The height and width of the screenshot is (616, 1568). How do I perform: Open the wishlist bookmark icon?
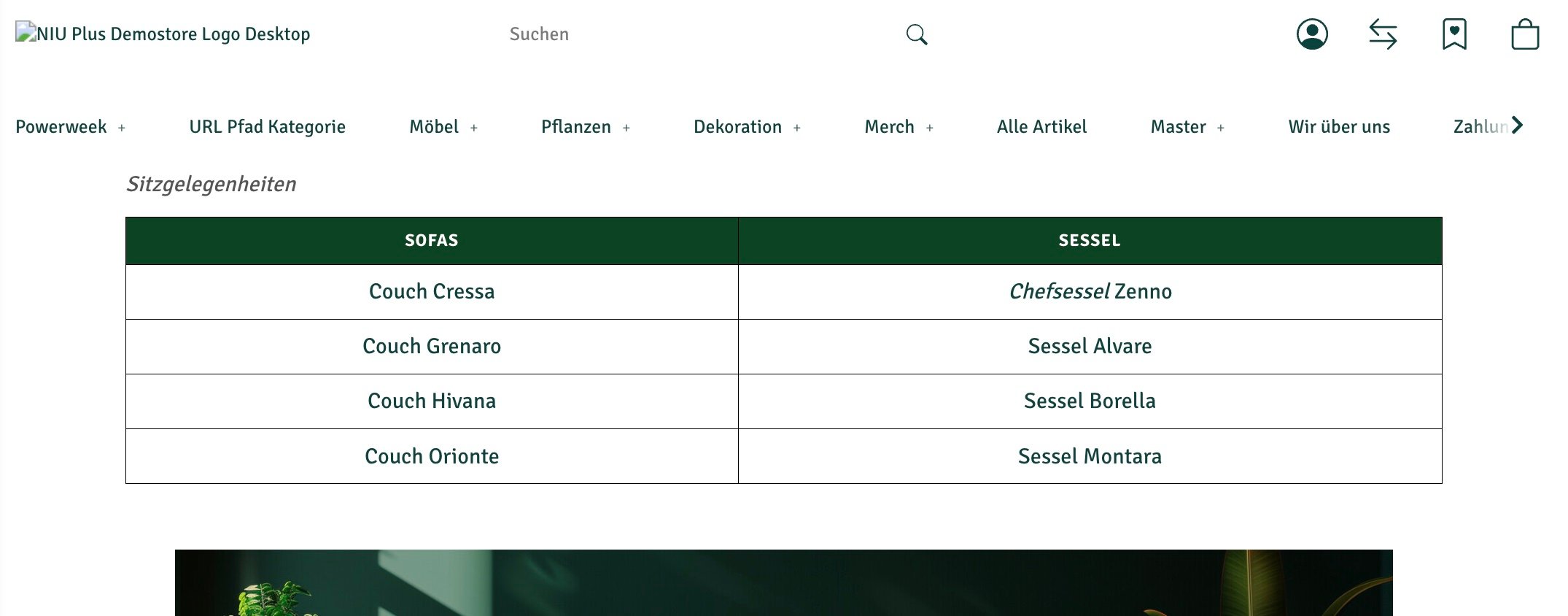point(1454,34)
